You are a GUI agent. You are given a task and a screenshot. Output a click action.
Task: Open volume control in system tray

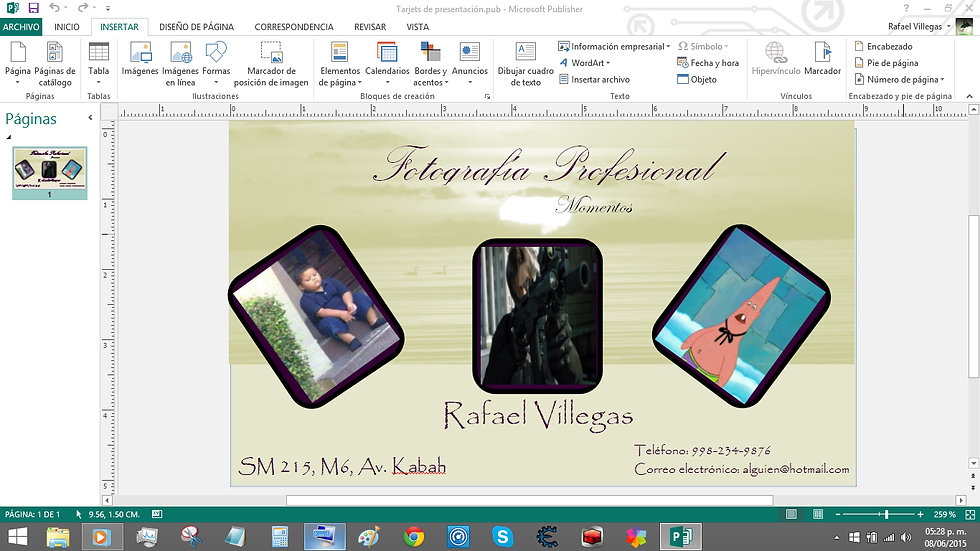(x=906, y=537)
